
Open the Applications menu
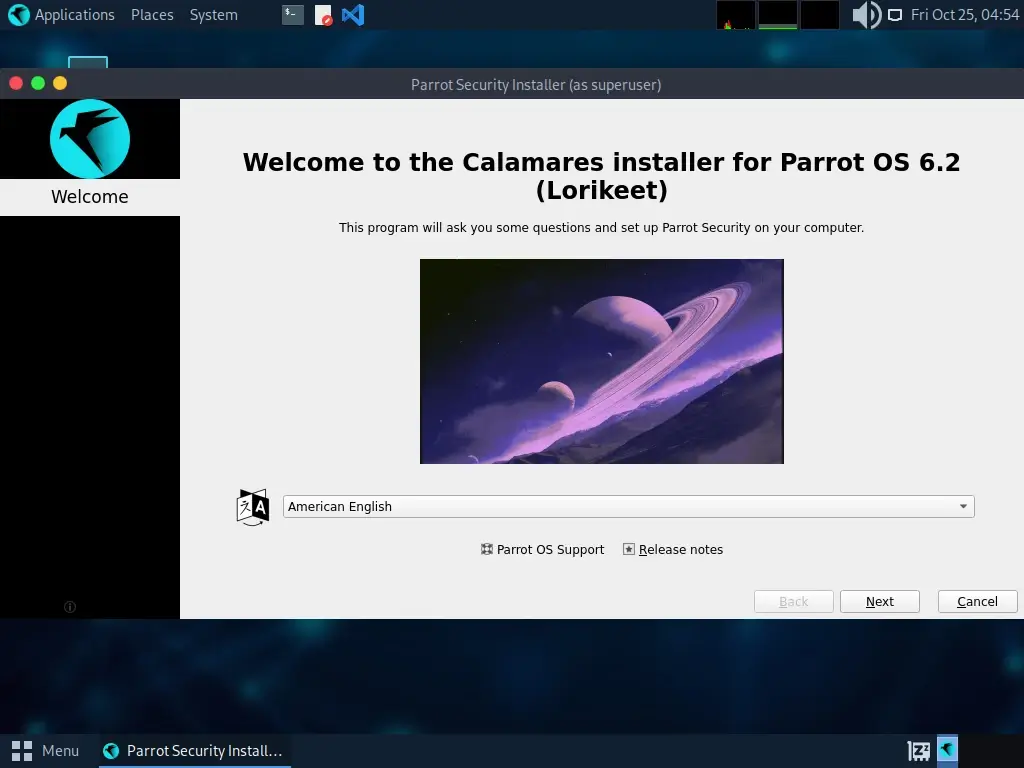click(x=72, y=14)
